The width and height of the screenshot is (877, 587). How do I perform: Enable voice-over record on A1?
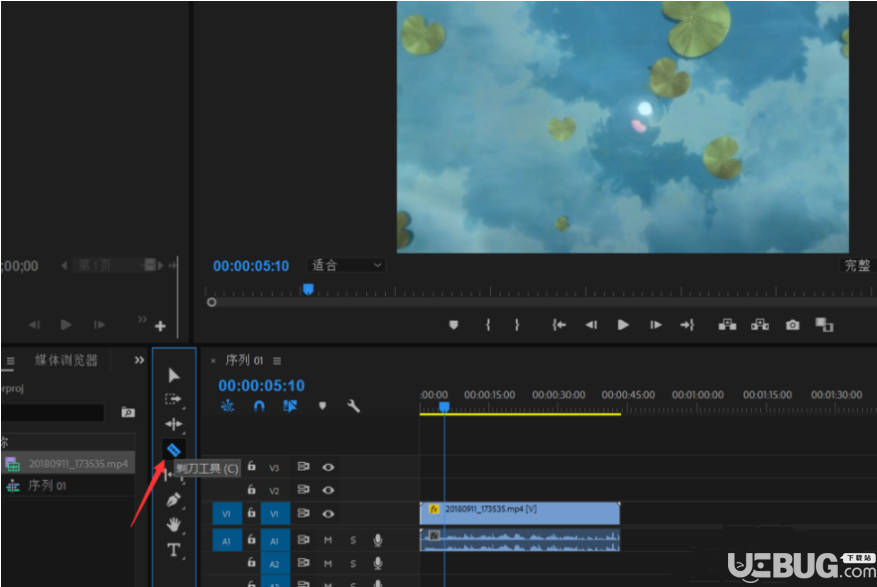coord(378,540)
